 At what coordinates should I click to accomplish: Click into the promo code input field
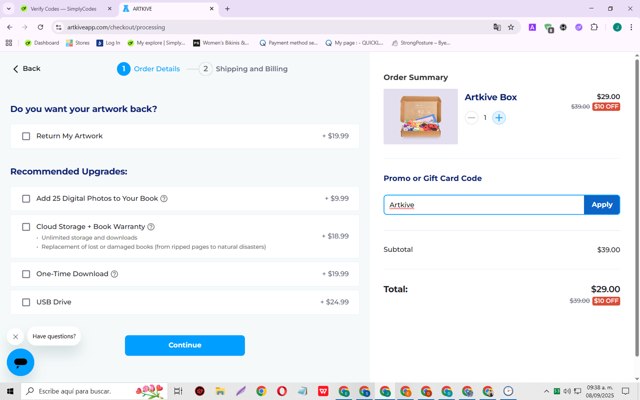pyautogui.click(x=484, y=205)
